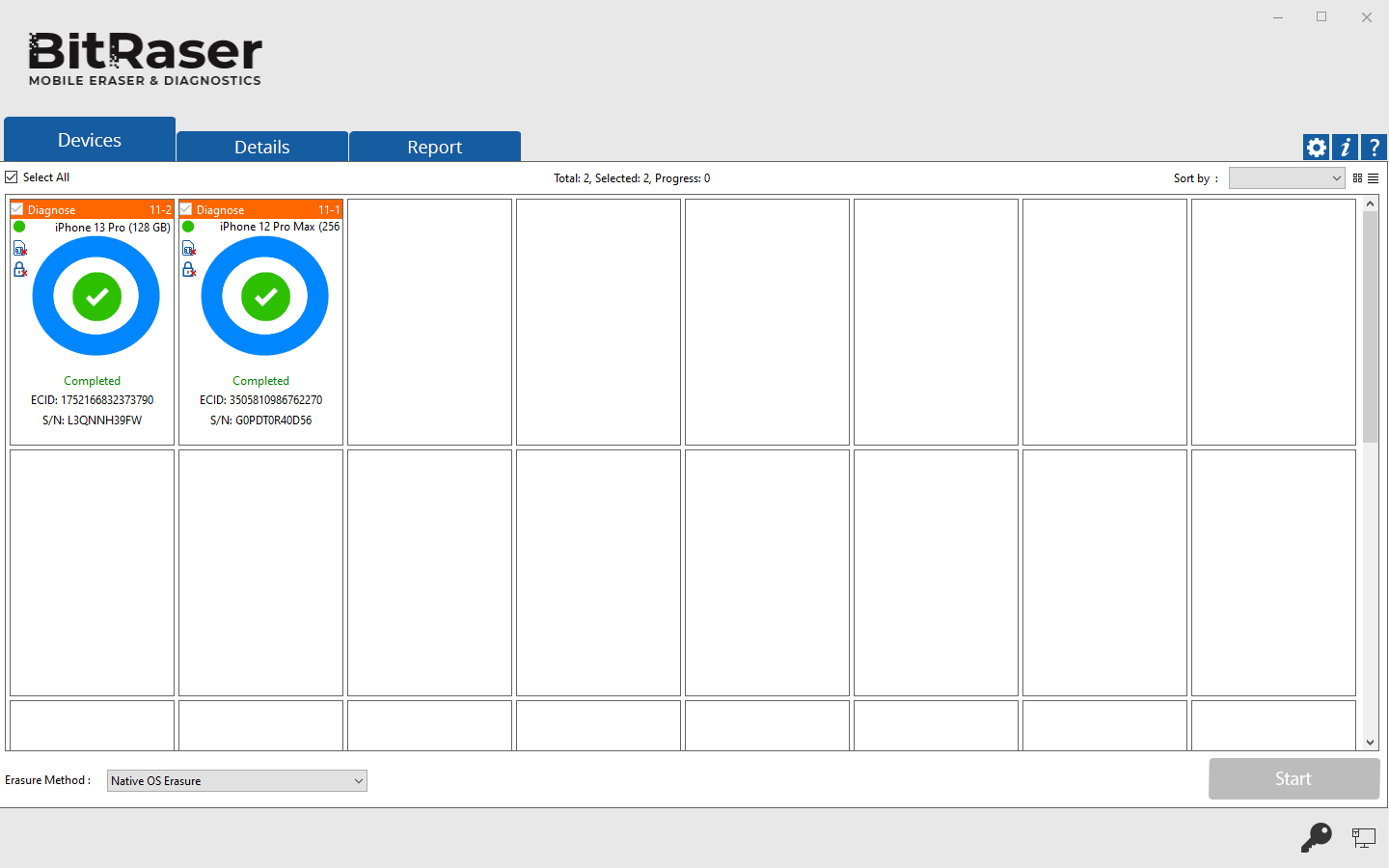Click the 11-1 slot number label
Viewport: 1389px width, 868px height.
(x=329, y=210)
